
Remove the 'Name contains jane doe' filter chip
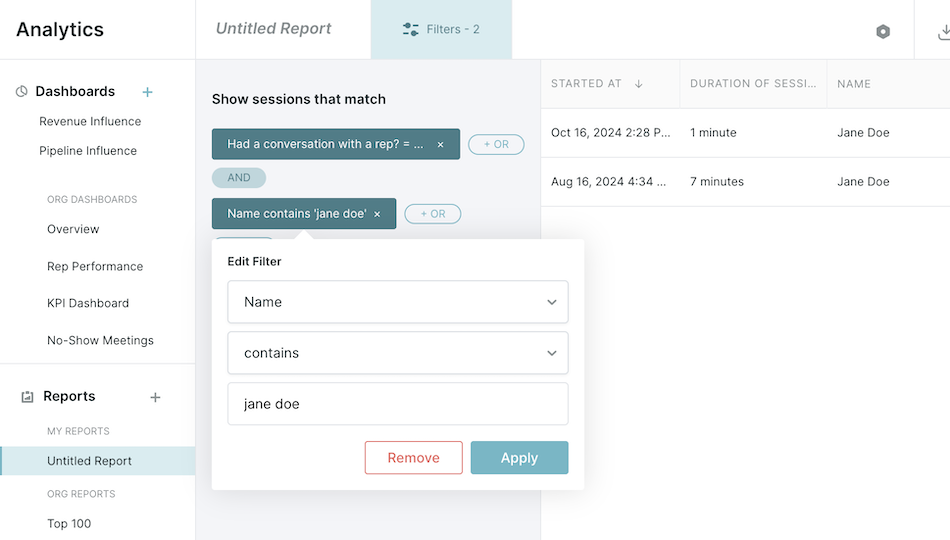point(377,215)
